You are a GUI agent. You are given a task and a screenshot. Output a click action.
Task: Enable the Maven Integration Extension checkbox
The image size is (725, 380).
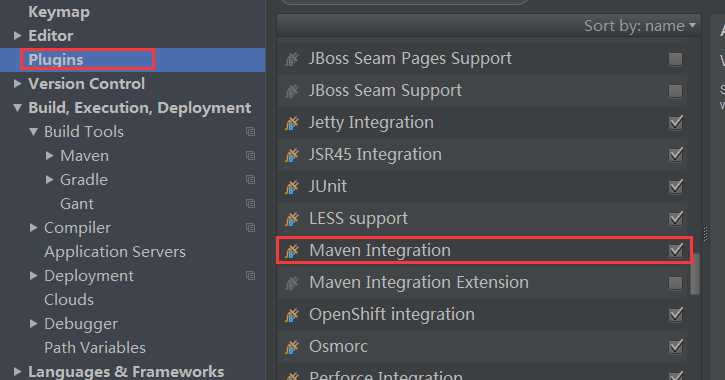point(675,282)
